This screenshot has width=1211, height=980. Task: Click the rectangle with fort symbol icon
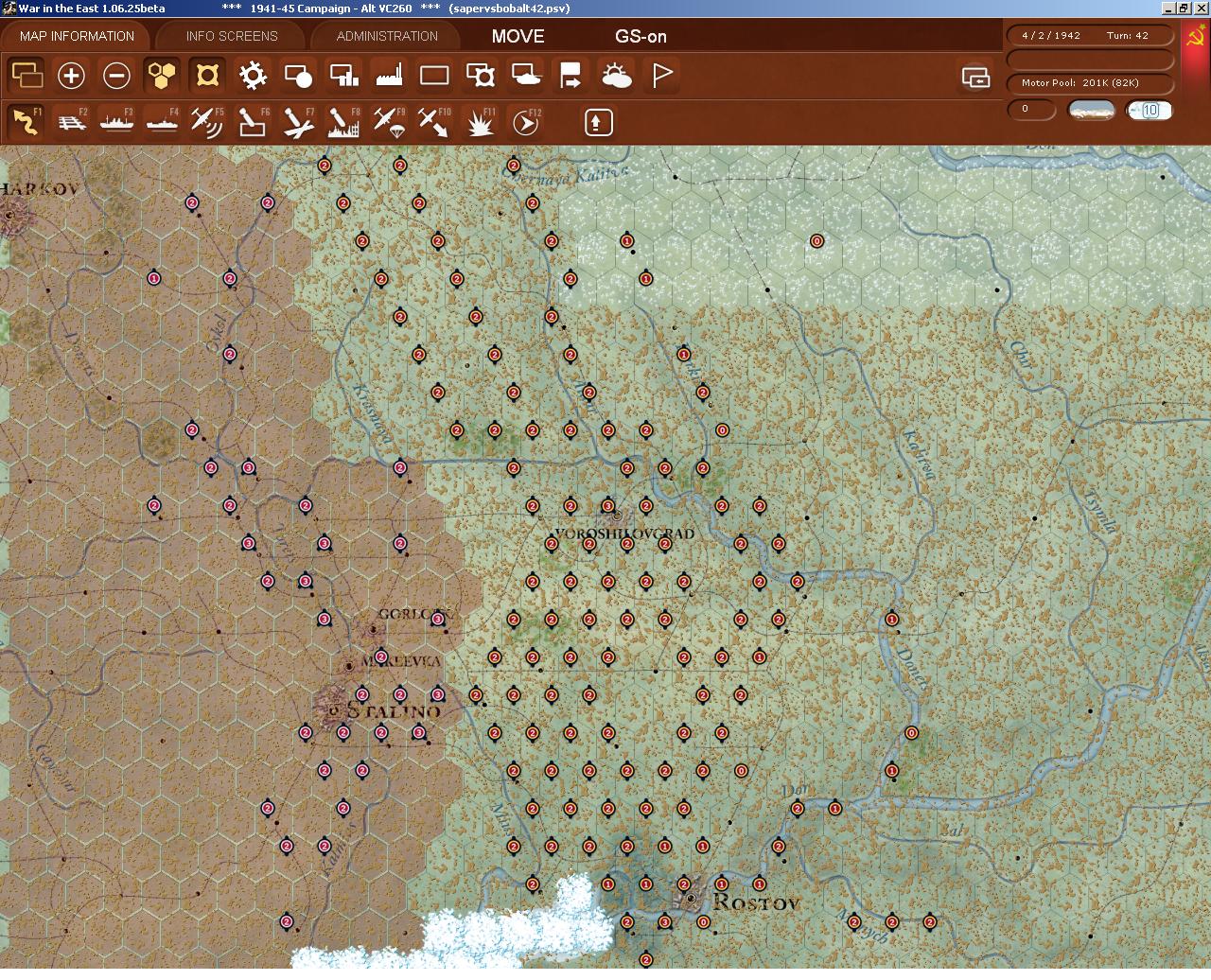click(x=480, y=75)
